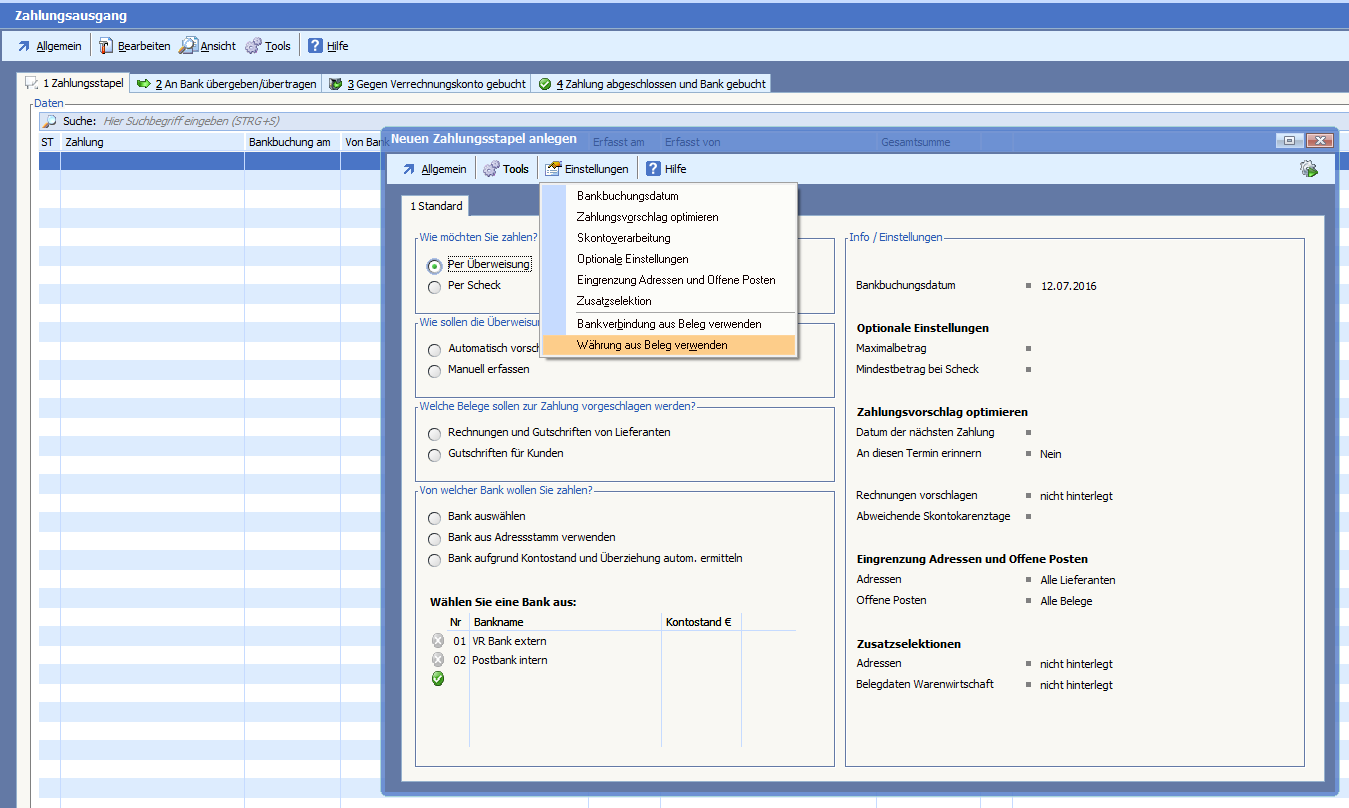Choose Währung aus Beleg verwenden menu entry

coord(652,345)
